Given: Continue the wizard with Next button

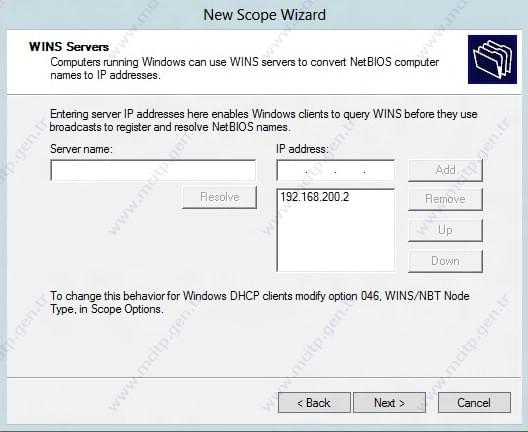Looking at the screenshot, I should [390, 402].
